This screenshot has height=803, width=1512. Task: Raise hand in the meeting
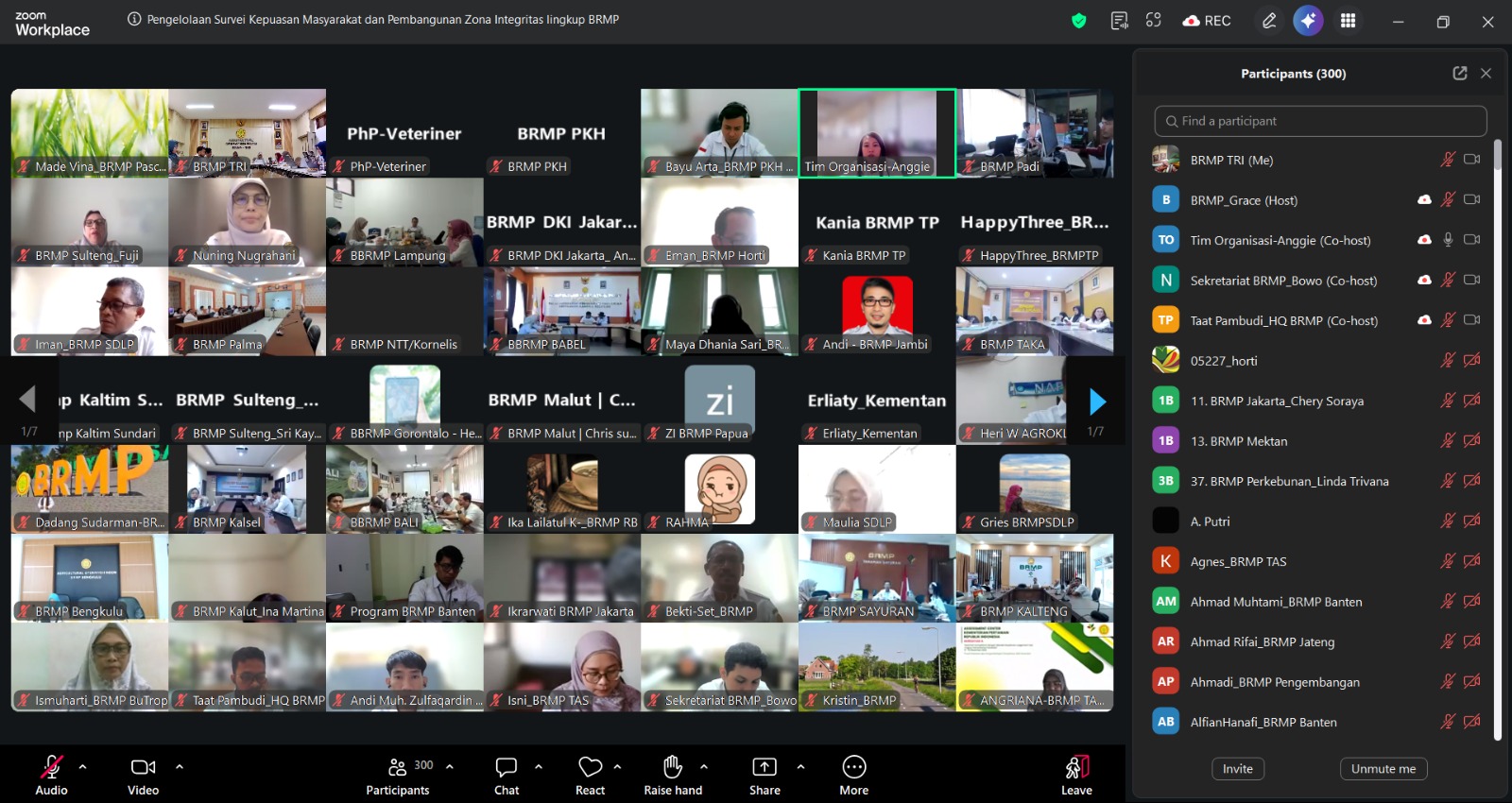(673, 776)
